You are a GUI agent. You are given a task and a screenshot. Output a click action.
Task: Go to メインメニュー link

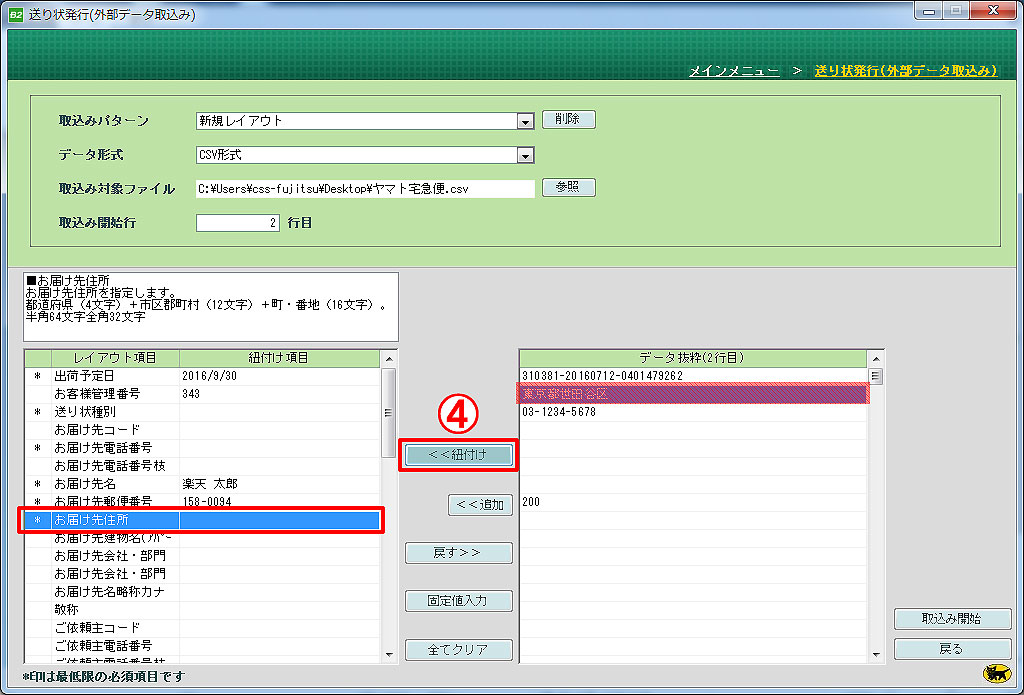pos(734,71)
